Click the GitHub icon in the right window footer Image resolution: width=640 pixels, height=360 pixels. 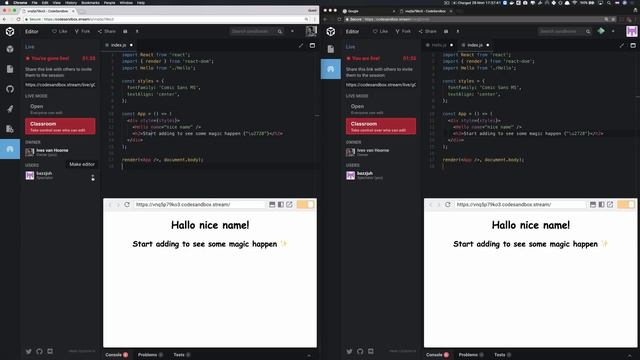click(x=360, y=351)
